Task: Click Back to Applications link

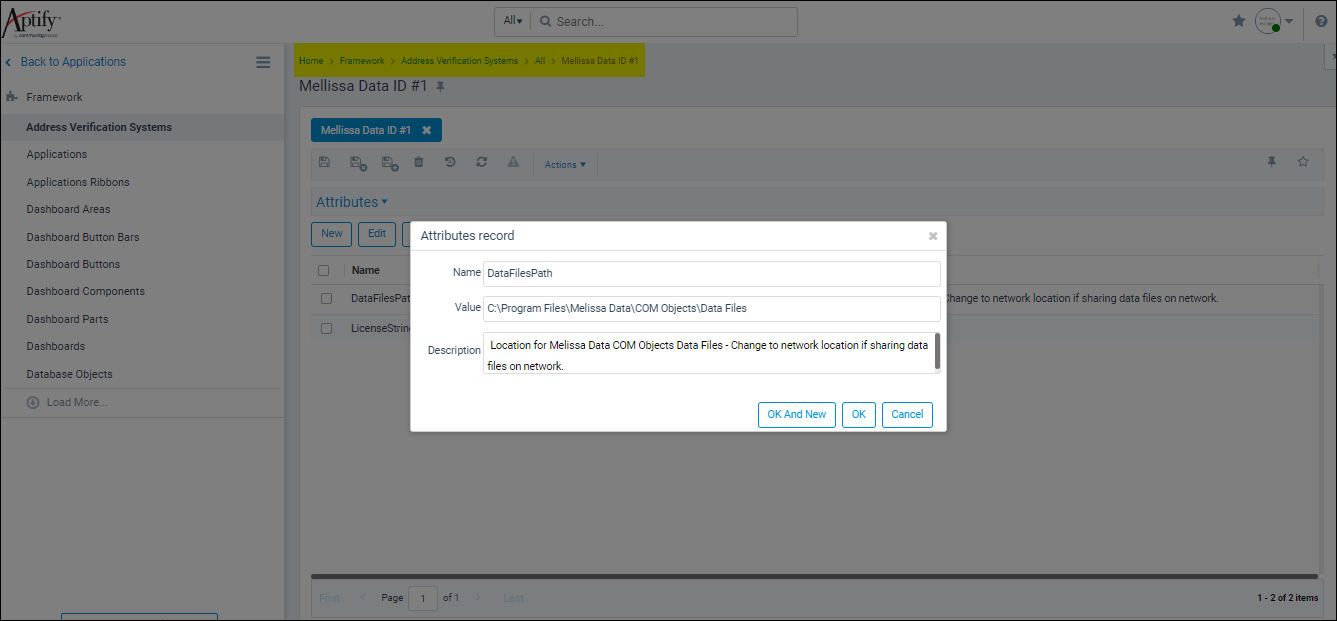Action: point(73,62)
